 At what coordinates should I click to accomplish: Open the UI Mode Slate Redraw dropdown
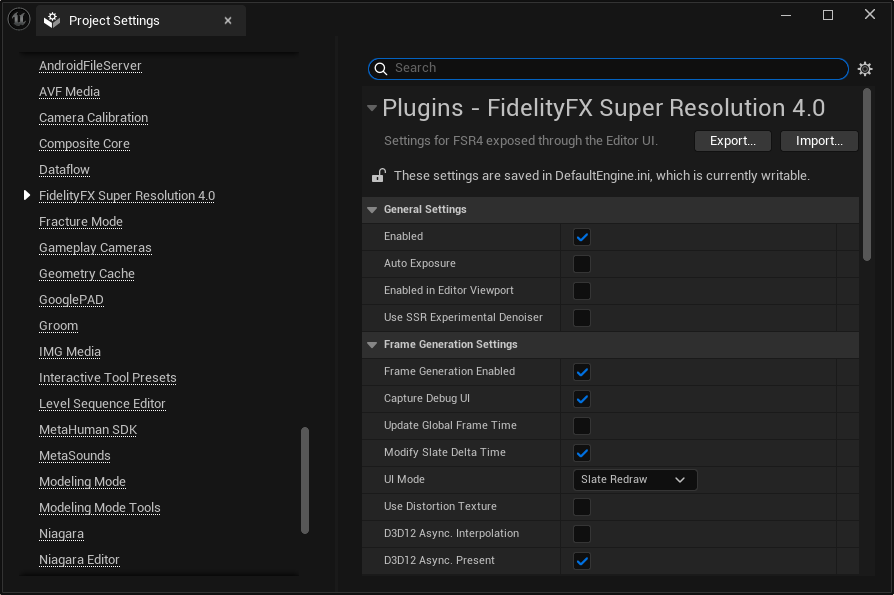coord(634,480)
